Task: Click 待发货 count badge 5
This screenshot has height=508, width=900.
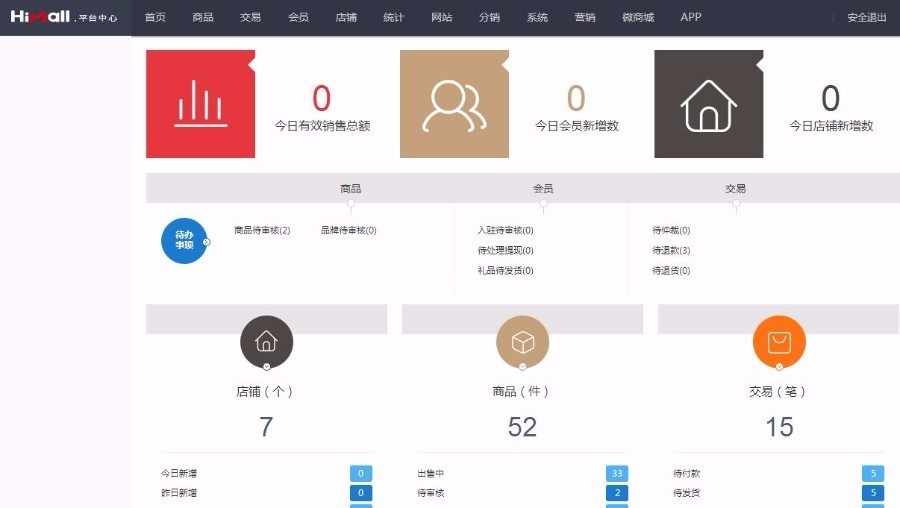Action: (x=873, y=493)
